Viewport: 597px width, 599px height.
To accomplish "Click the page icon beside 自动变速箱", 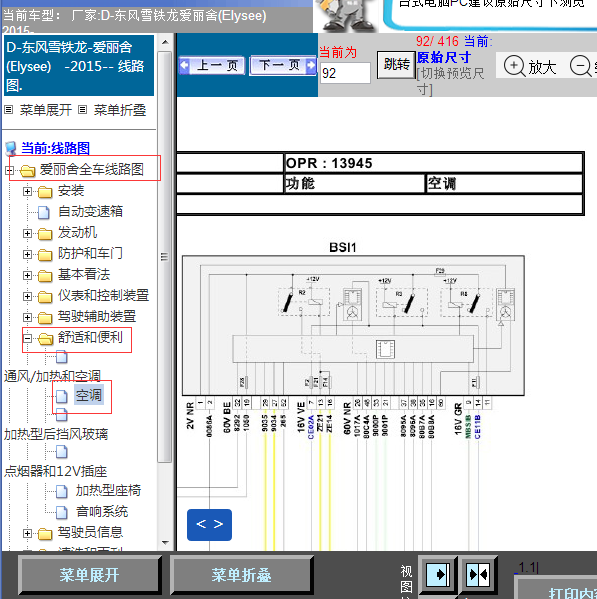I will (x=44, y=212).
